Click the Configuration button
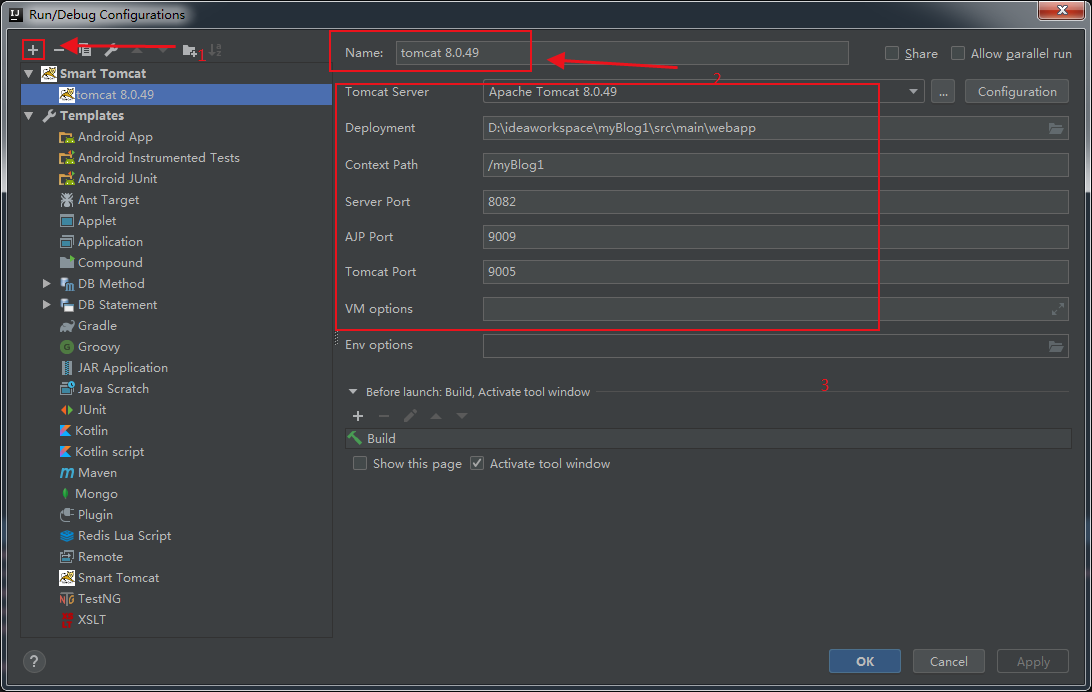The height and width of the screenshot is (692, 1092). (x=1017, y=92)
